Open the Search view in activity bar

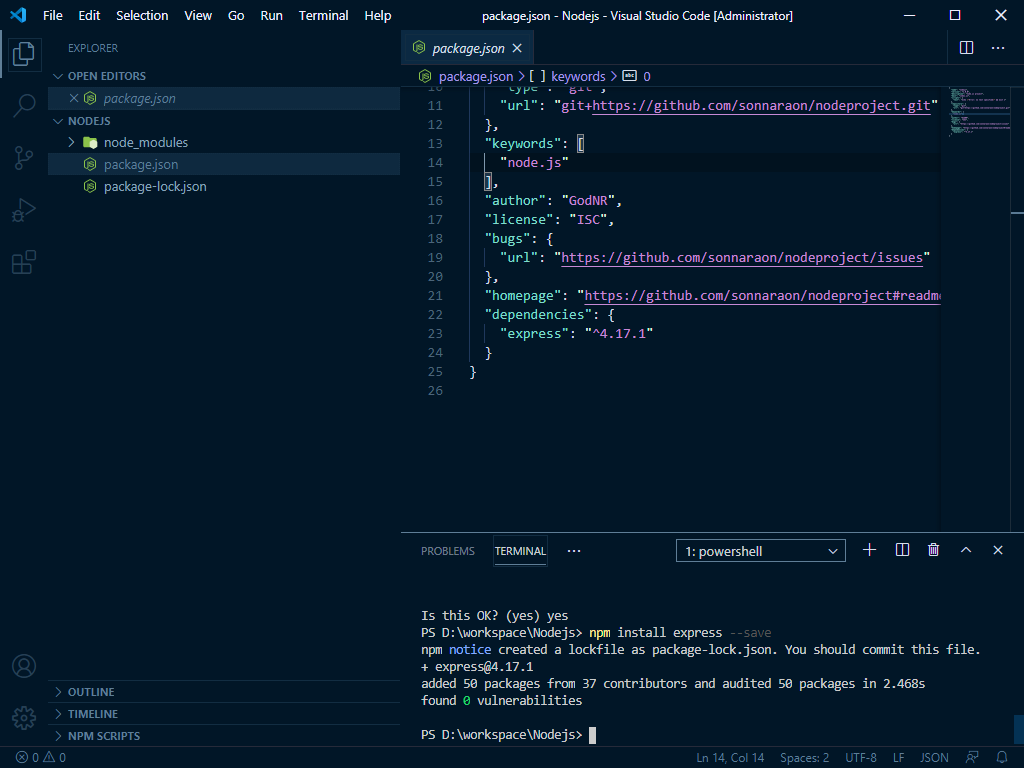pyautogui.click(x=24, y=105)
